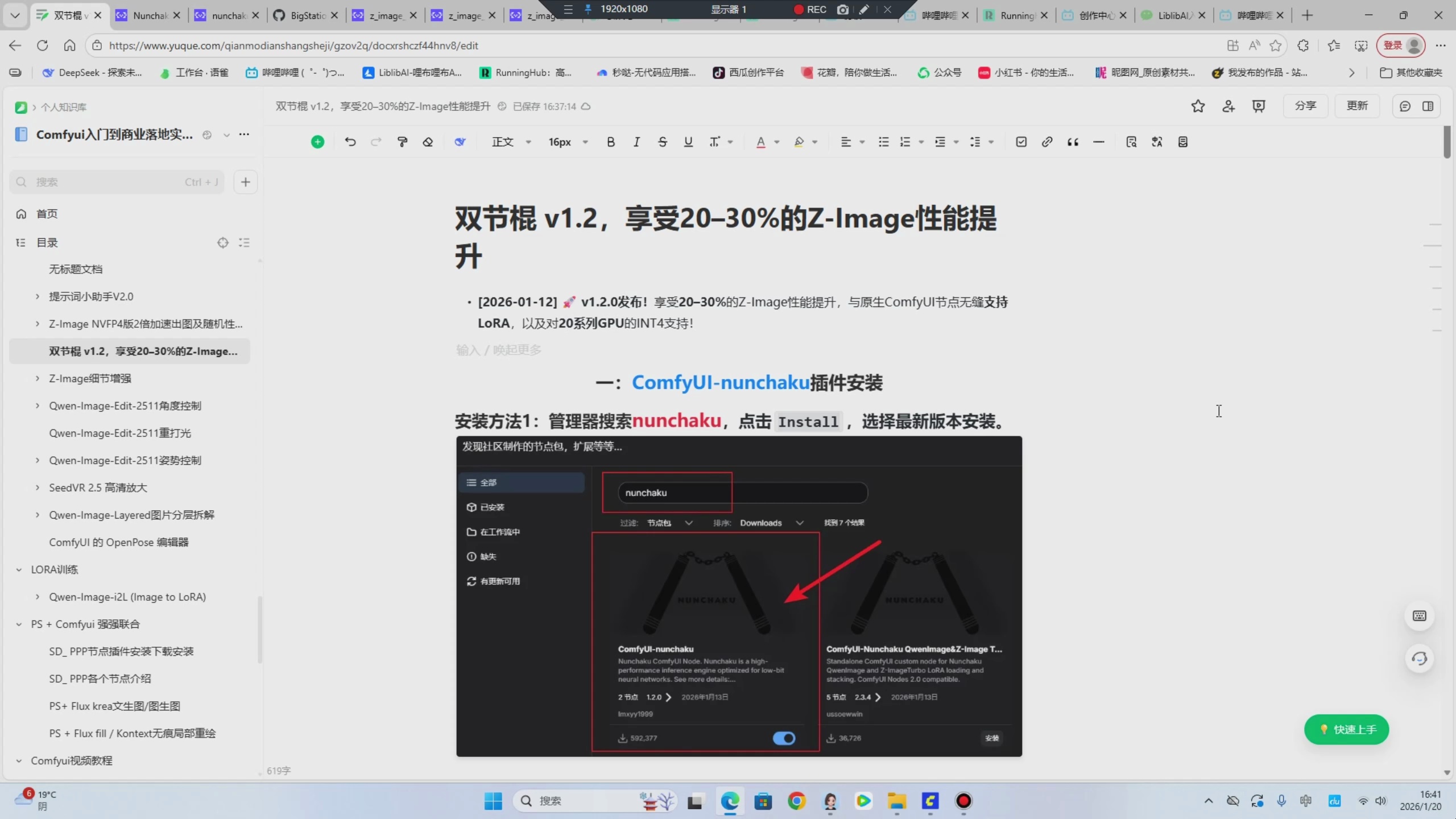Insert a block quote
Screen dimensions: 1456x819
tap(1073, 142)
